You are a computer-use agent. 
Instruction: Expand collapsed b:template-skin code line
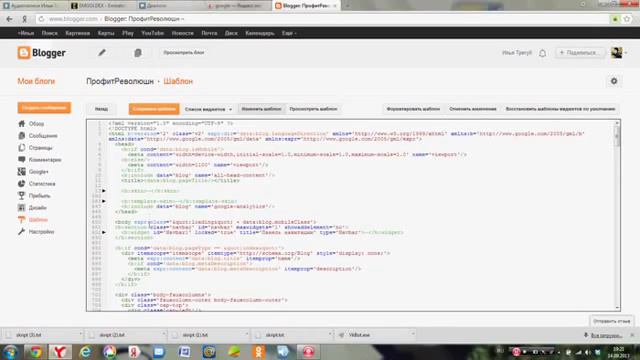(x=104, y=201)
